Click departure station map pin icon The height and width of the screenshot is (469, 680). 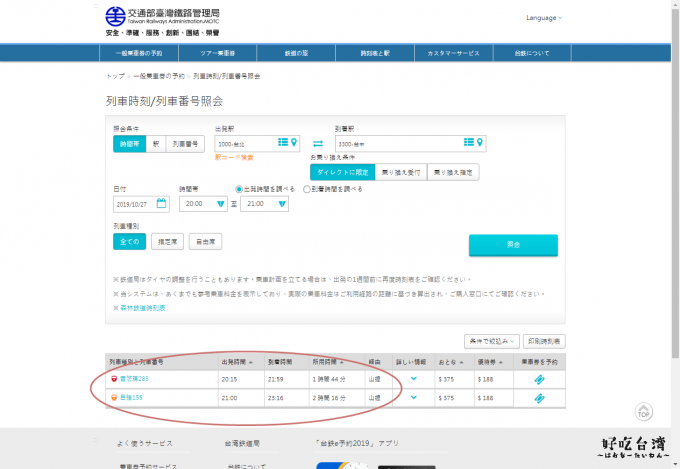[x=294, y=143]
